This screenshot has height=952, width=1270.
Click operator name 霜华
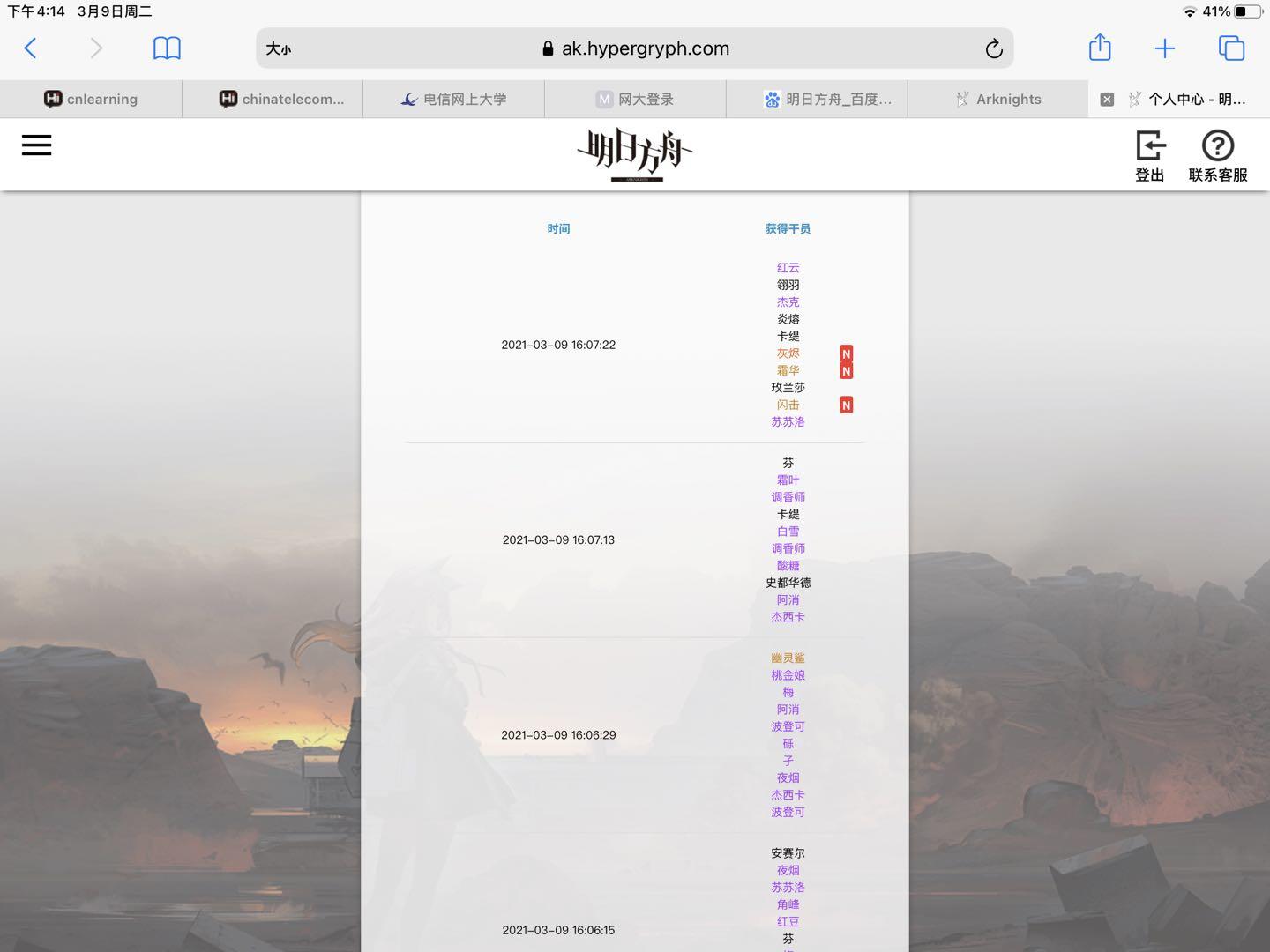pos(788,370)
